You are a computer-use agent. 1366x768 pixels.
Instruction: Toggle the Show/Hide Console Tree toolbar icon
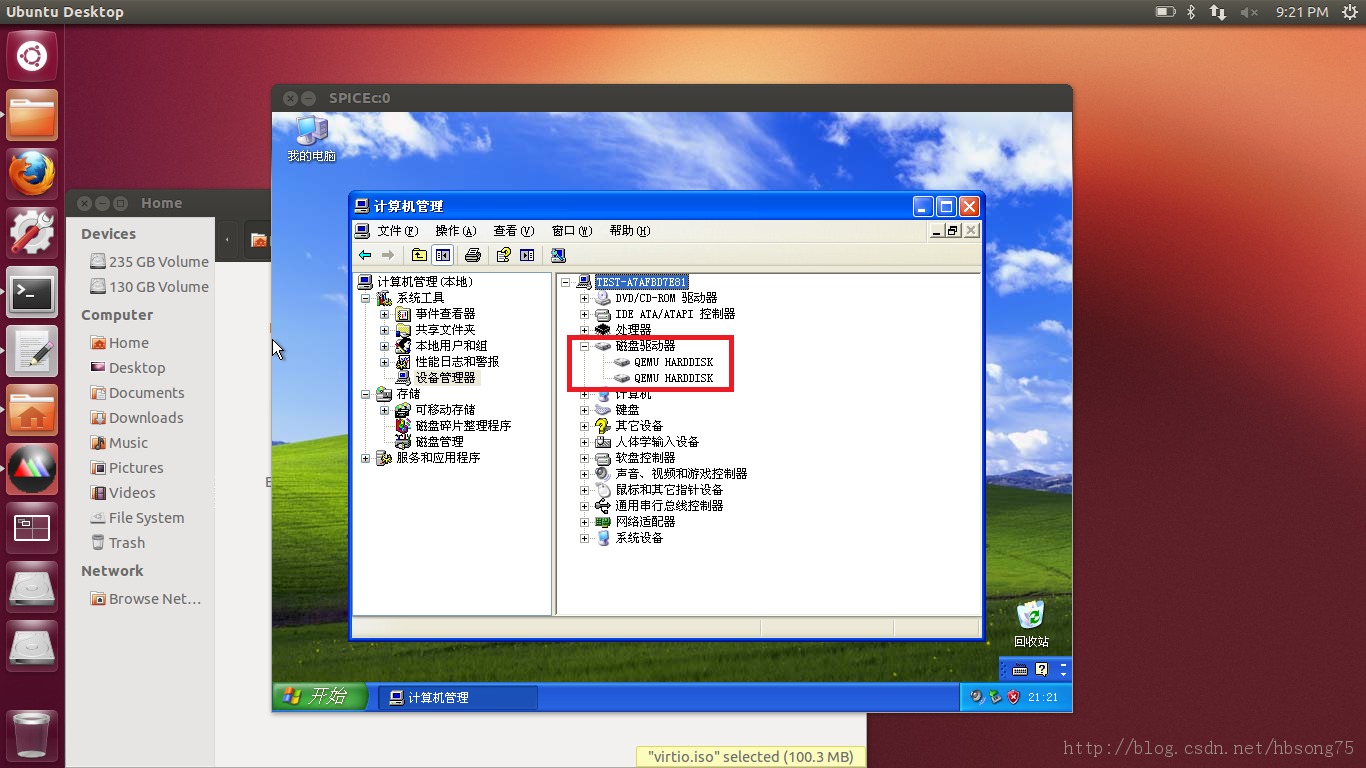442,255
